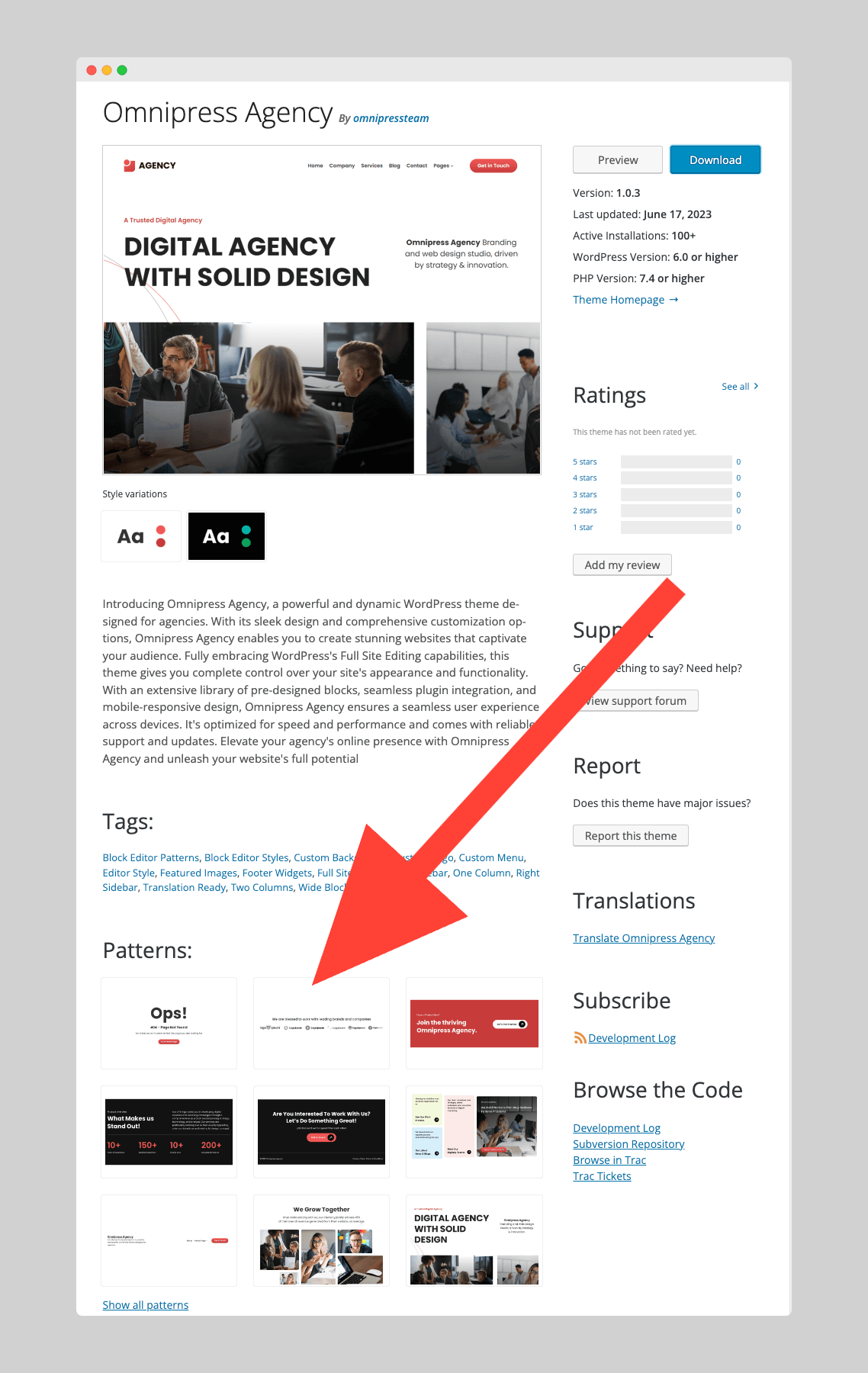Screen dimensions: 868x1373
Task: Select the light Aa style variation
Action: [x=141, y=536]
